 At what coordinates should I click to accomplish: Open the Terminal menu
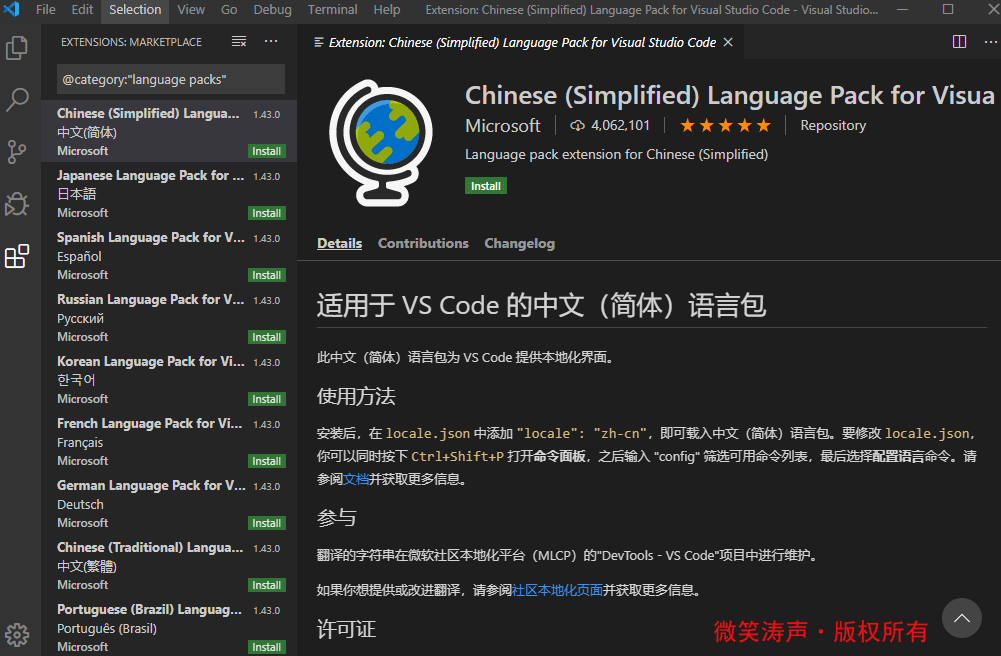[333, 10]
